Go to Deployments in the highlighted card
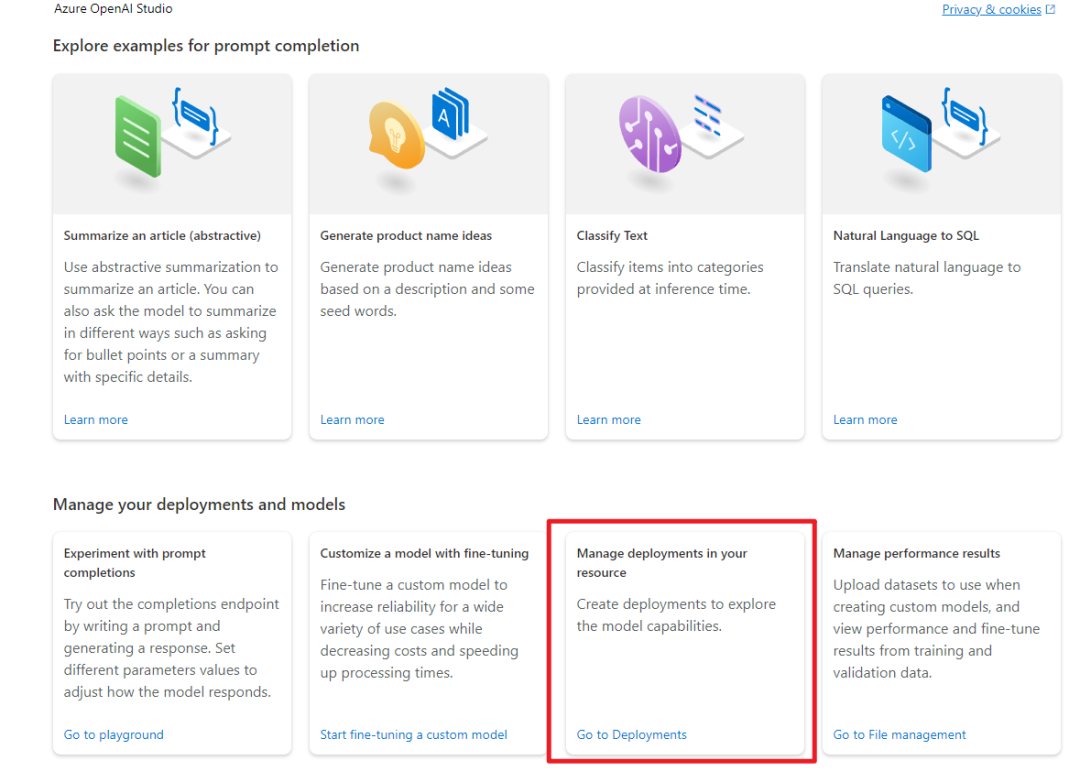The height and width of the screenshot is (782, 1080). click(631, 734)
